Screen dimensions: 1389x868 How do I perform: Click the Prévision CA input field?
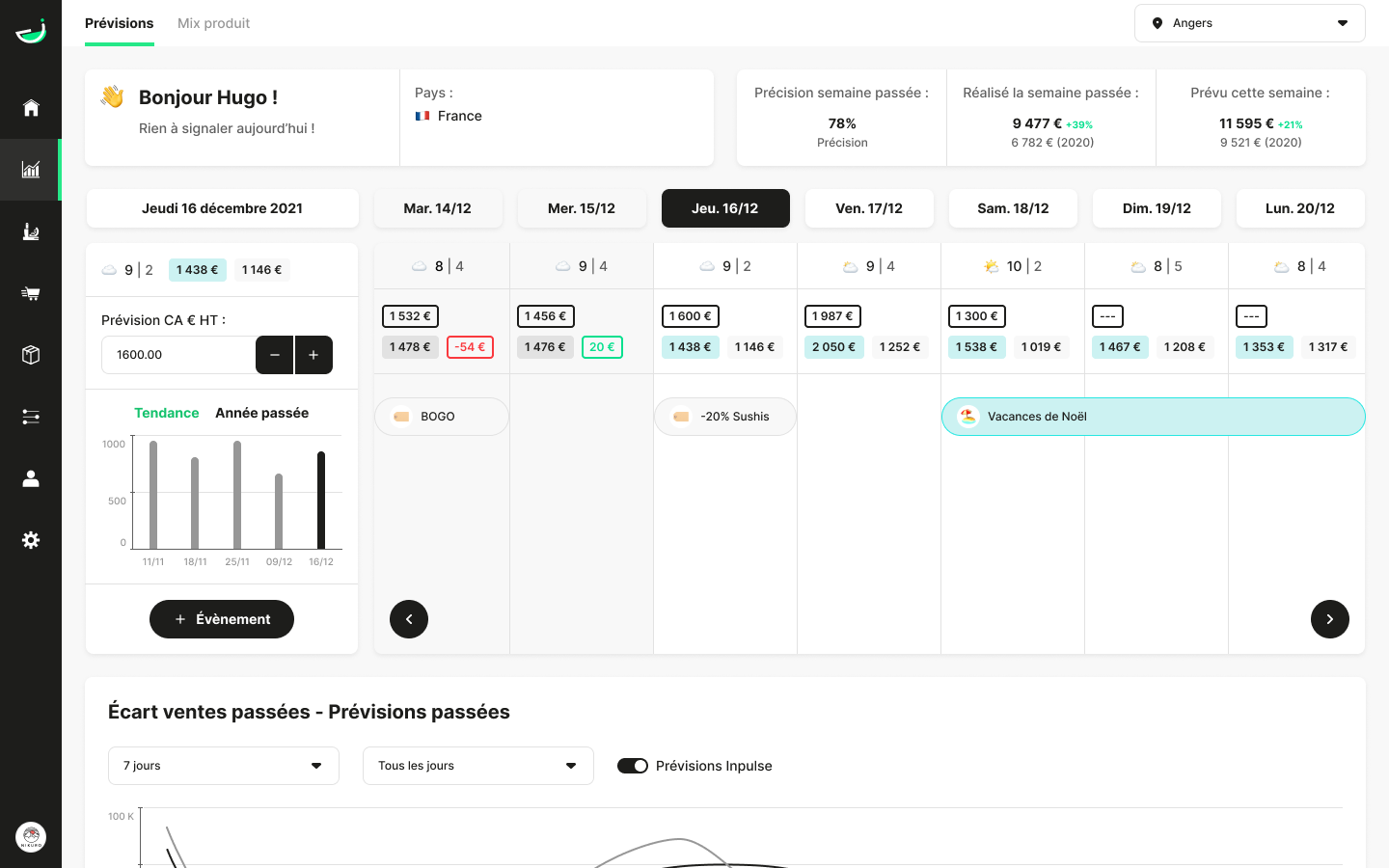tap(178, 355)
